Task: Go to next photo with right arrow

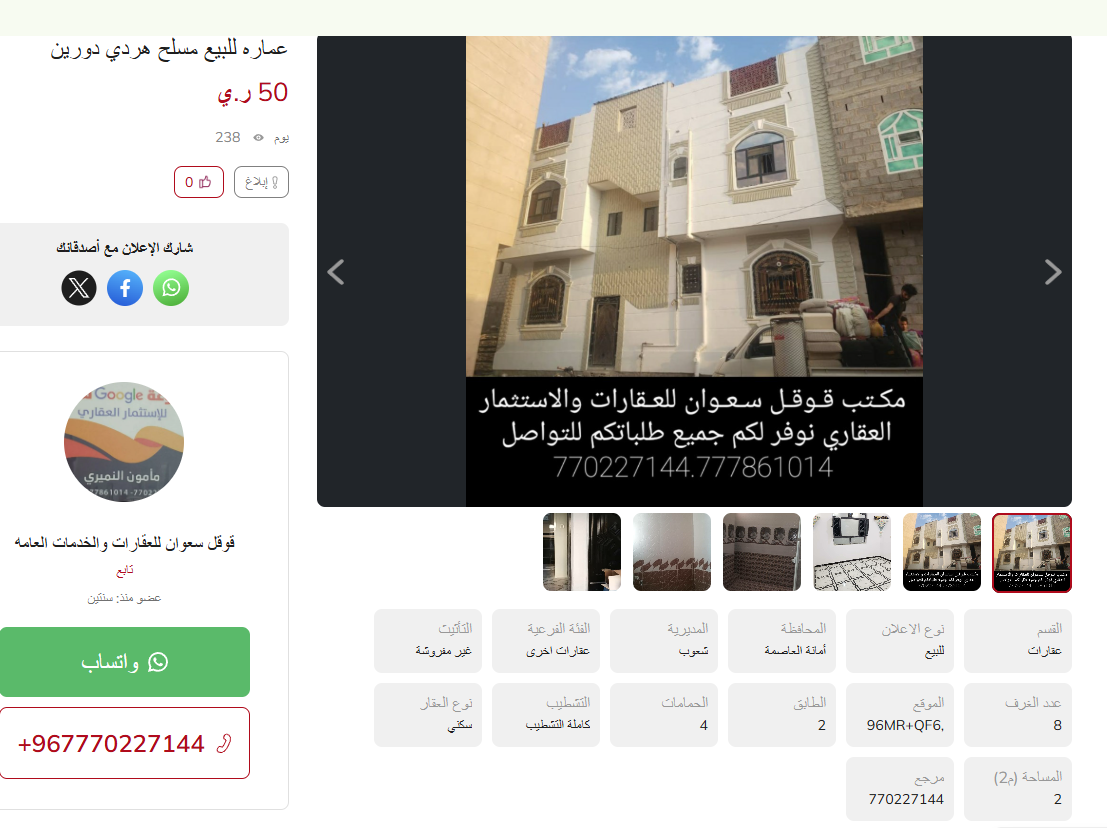Action: (x=1053, y=272)
